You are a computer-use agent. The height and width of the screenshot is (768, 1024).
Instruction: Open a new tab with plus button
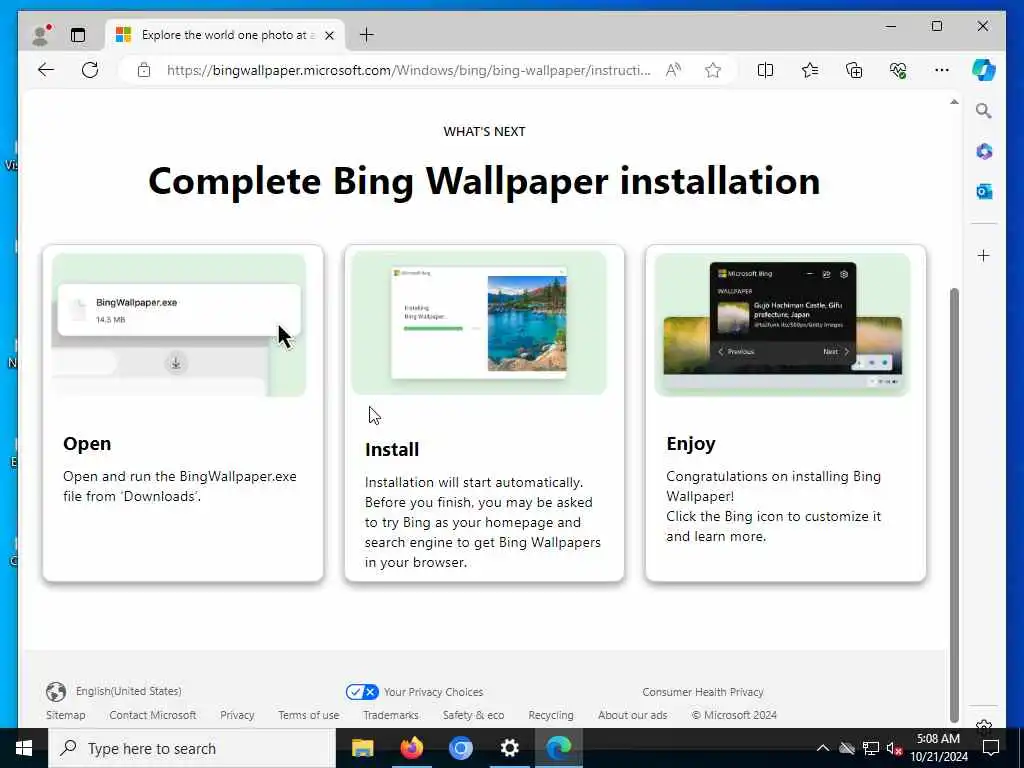tap(366, 35)
